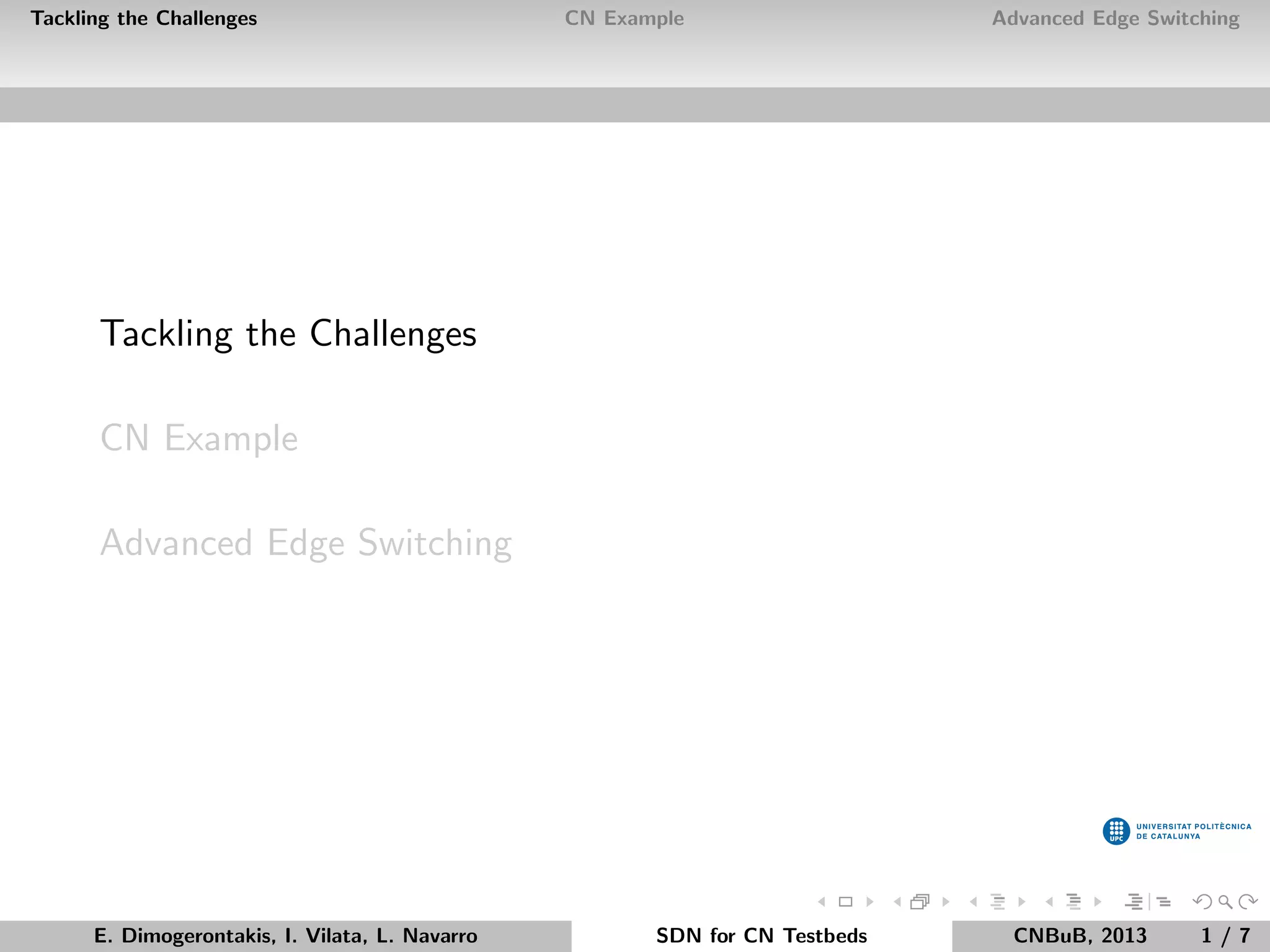Screen dimensions: 1270x952
Task: Click the authors footer 'E. Dimogerontakis, I. Vilata, L. Navarro'
Action: click(x=286, y=936)
